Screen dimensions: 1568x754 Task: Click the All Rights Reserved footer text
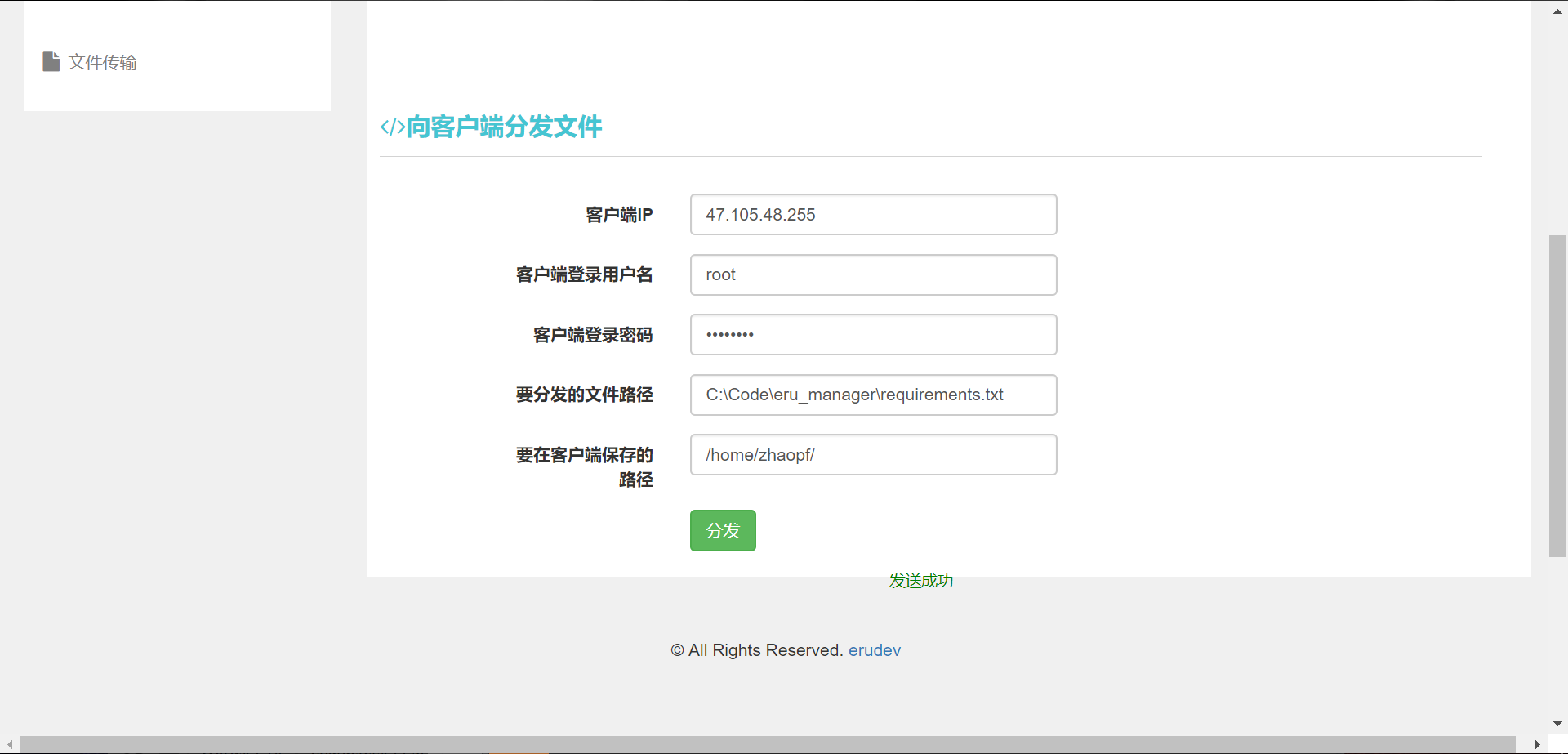756,650
